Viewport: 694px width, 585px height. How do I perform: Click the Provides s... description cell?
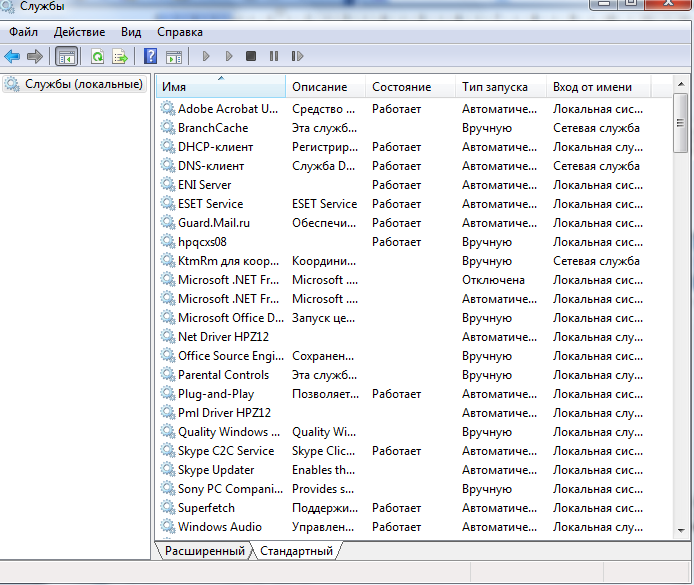(323, 489)
